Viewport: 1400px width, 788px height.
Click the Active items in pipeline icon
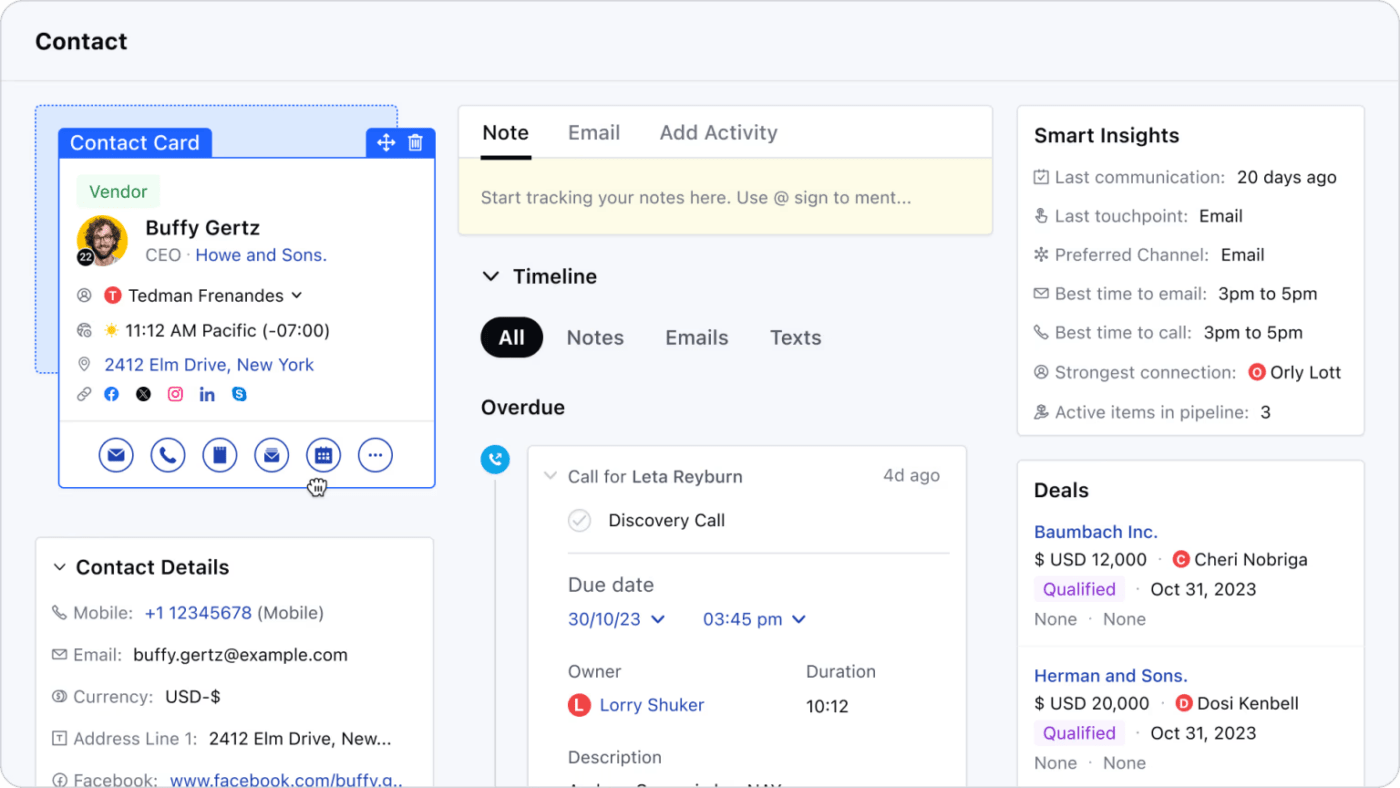[x=1041, y=412]
